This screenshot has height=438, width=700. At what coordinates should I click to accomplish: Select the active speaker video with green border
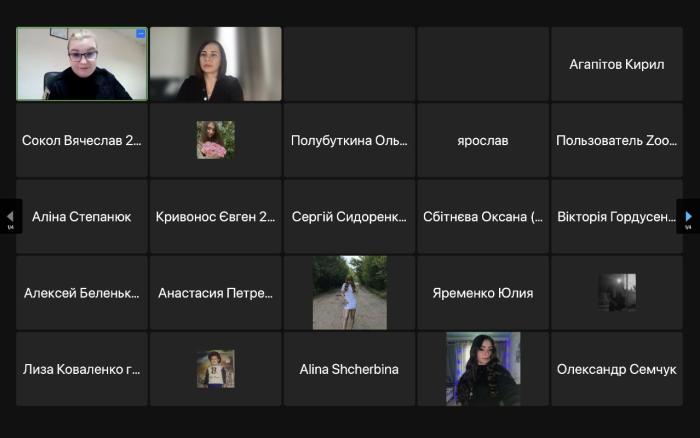[82, 65]
